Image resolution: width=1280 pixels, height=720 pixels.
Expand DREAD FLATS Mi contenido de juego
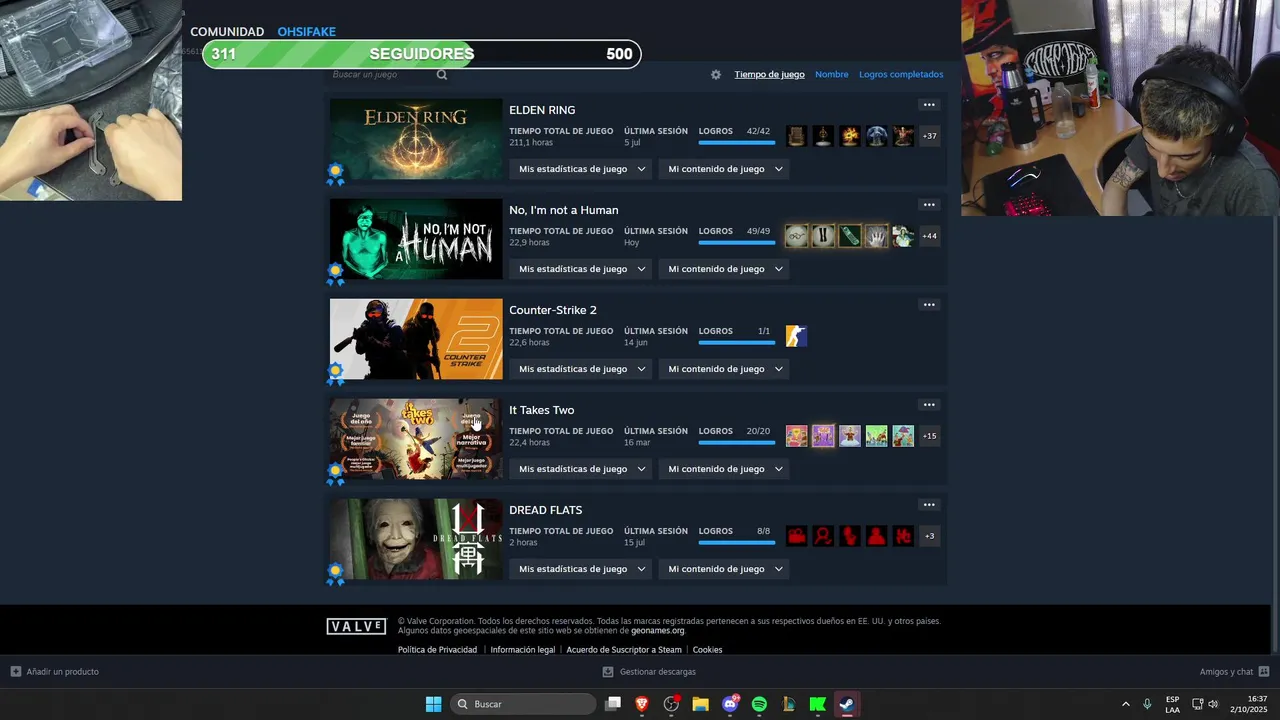click(x=724, y=569)
